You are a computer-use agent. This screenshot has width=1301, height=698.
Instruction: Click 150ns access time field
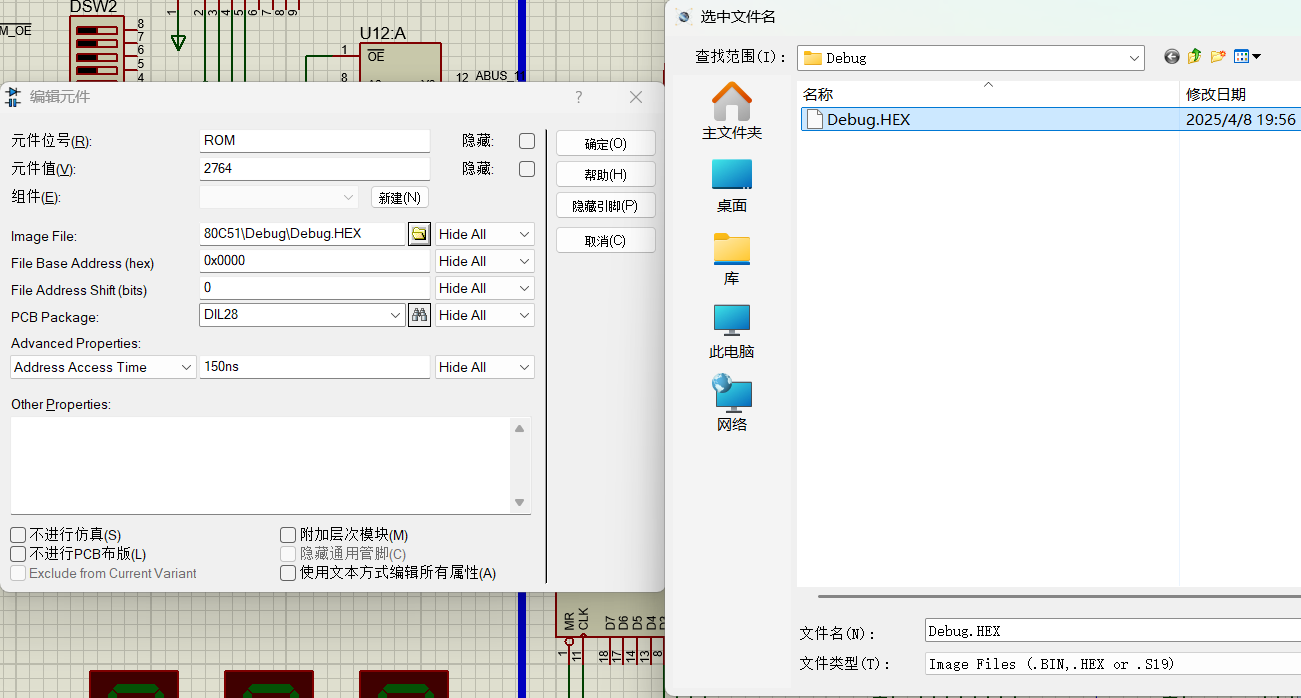tap(315, 367)
